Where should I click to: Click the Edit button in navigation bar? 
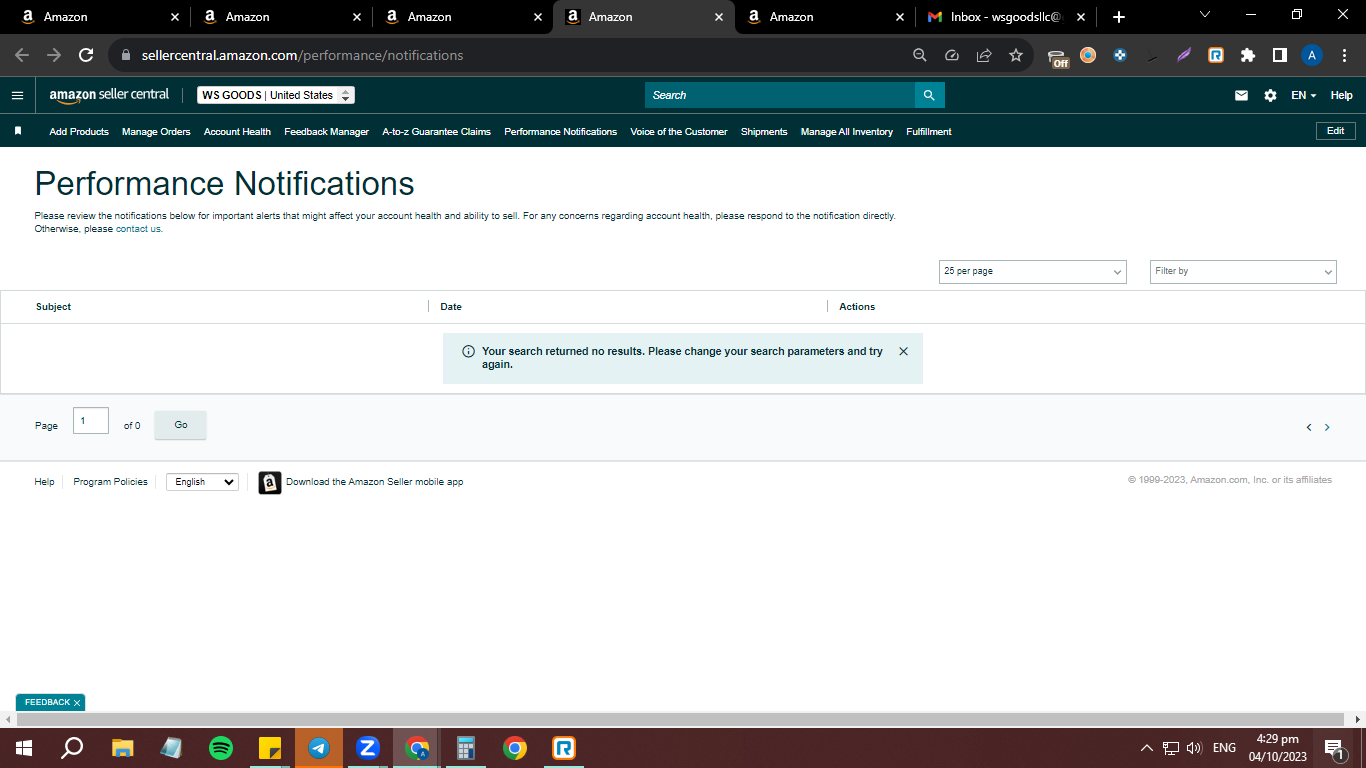pos(1336,131)
